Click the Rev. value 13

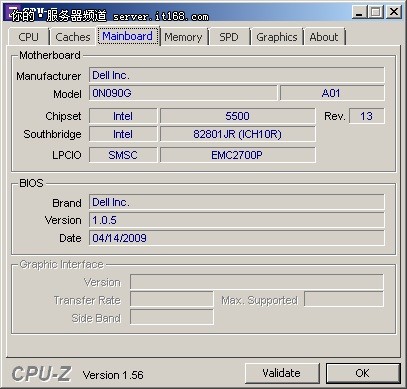click(367, 116)
